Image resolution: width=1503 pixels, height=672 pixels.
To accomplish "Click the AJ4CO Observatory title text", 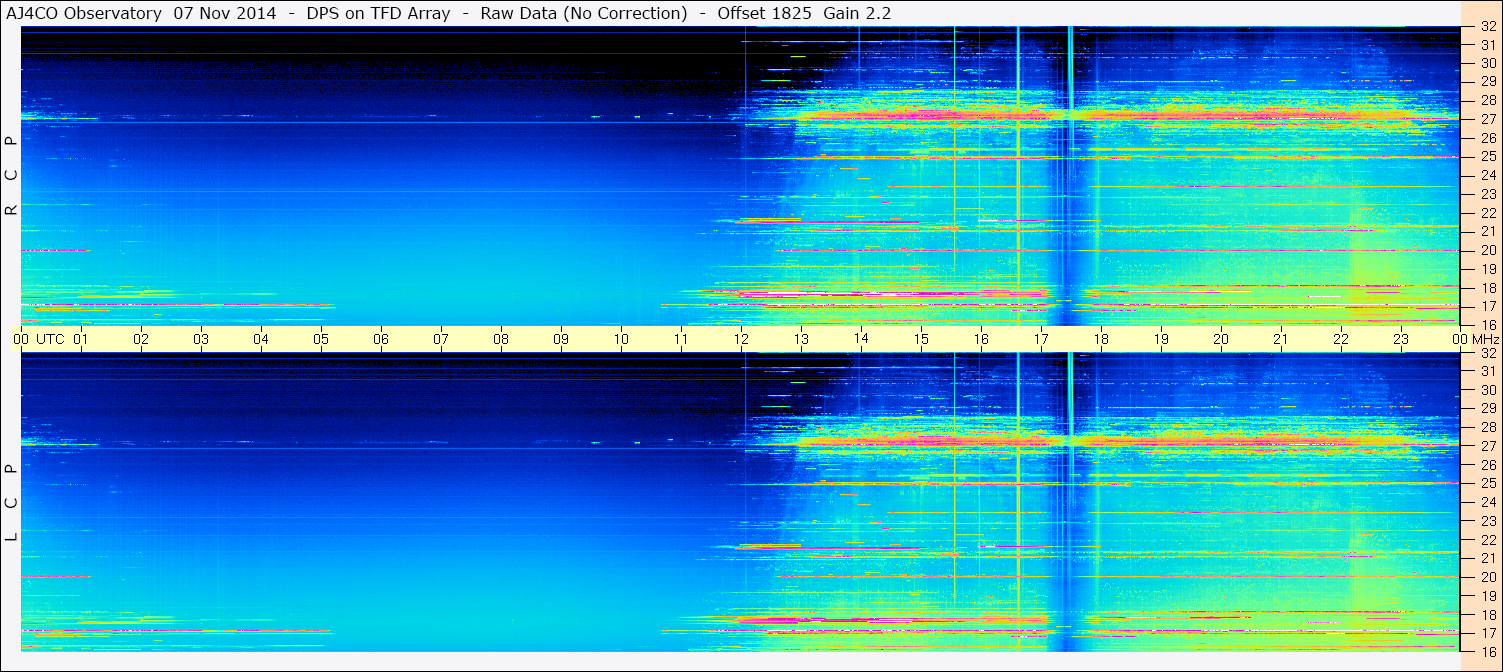I will 84,13.
